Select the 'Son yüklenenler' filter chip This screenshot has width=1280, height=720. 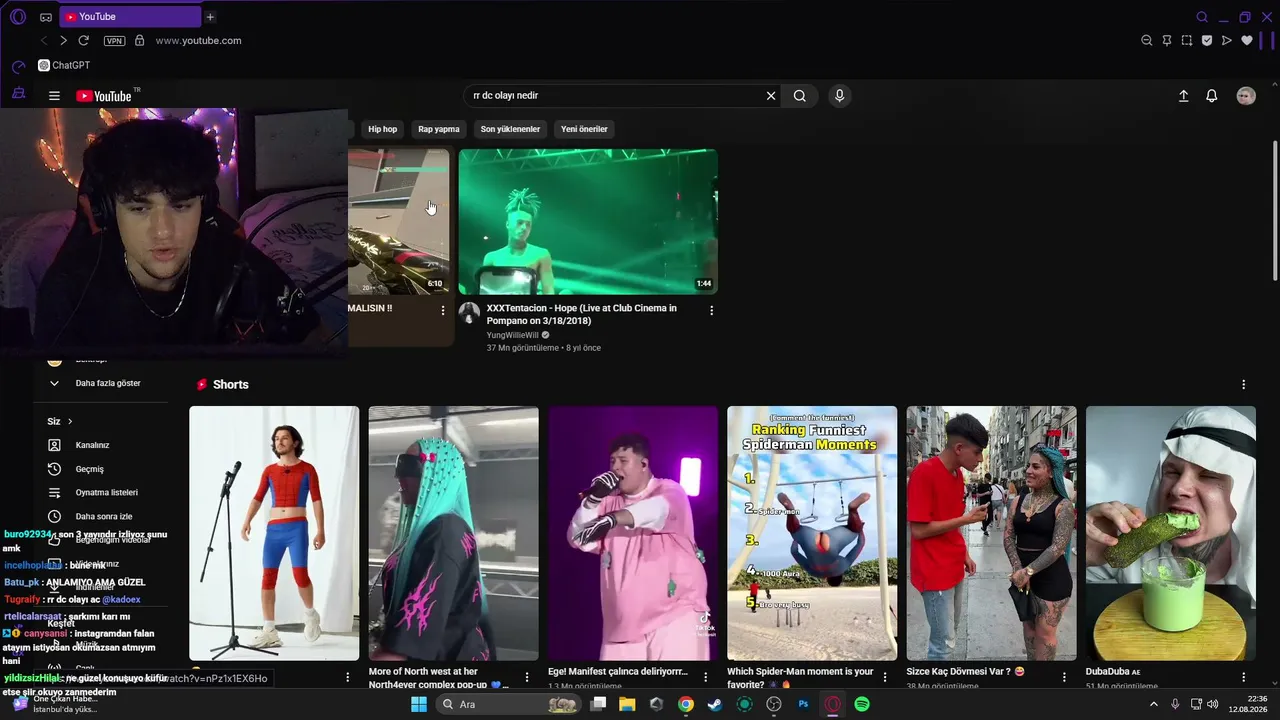510,129
